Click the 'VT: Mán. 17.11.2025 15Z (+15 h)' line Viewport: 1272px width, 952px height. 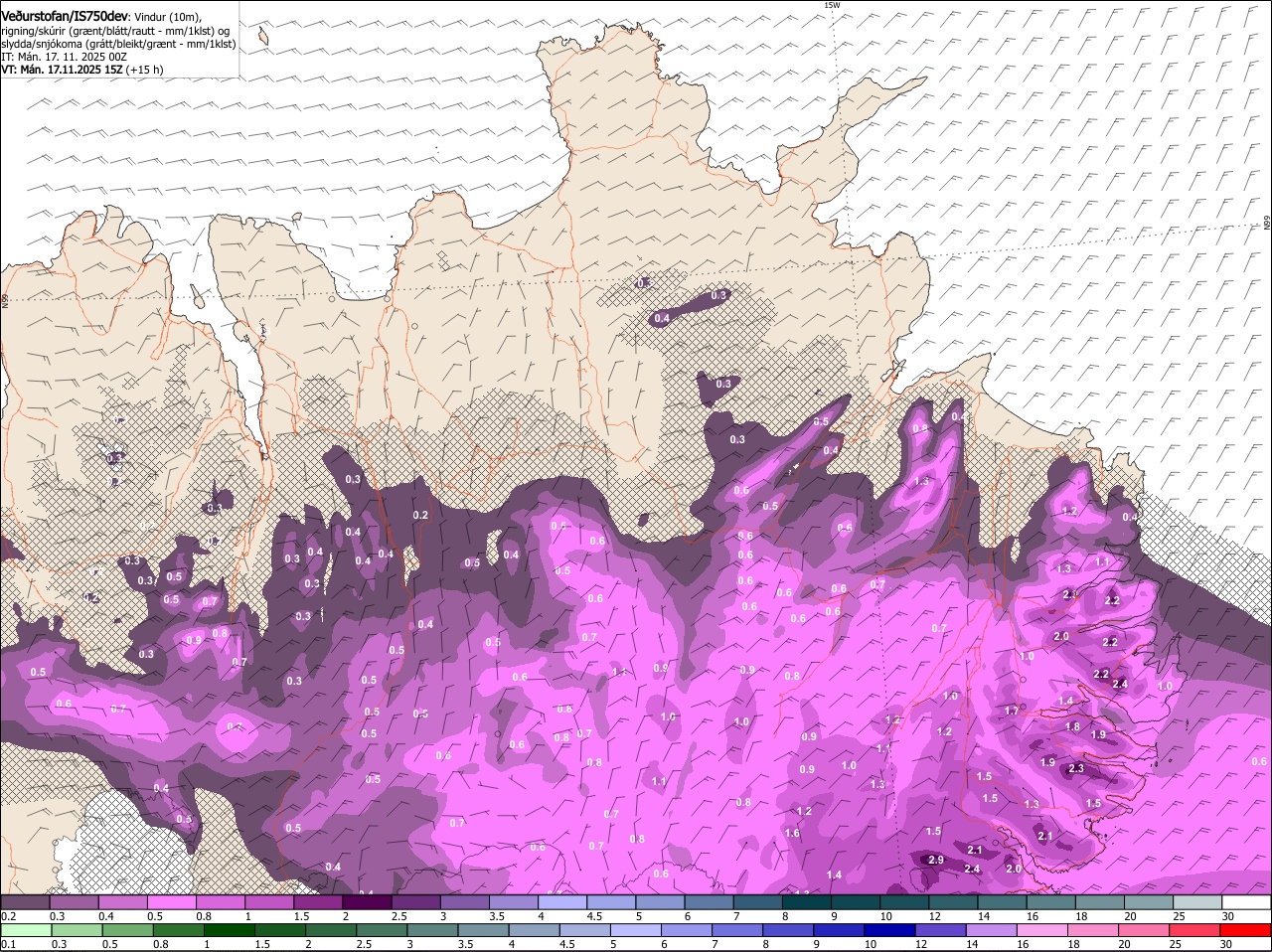(82, 70)
